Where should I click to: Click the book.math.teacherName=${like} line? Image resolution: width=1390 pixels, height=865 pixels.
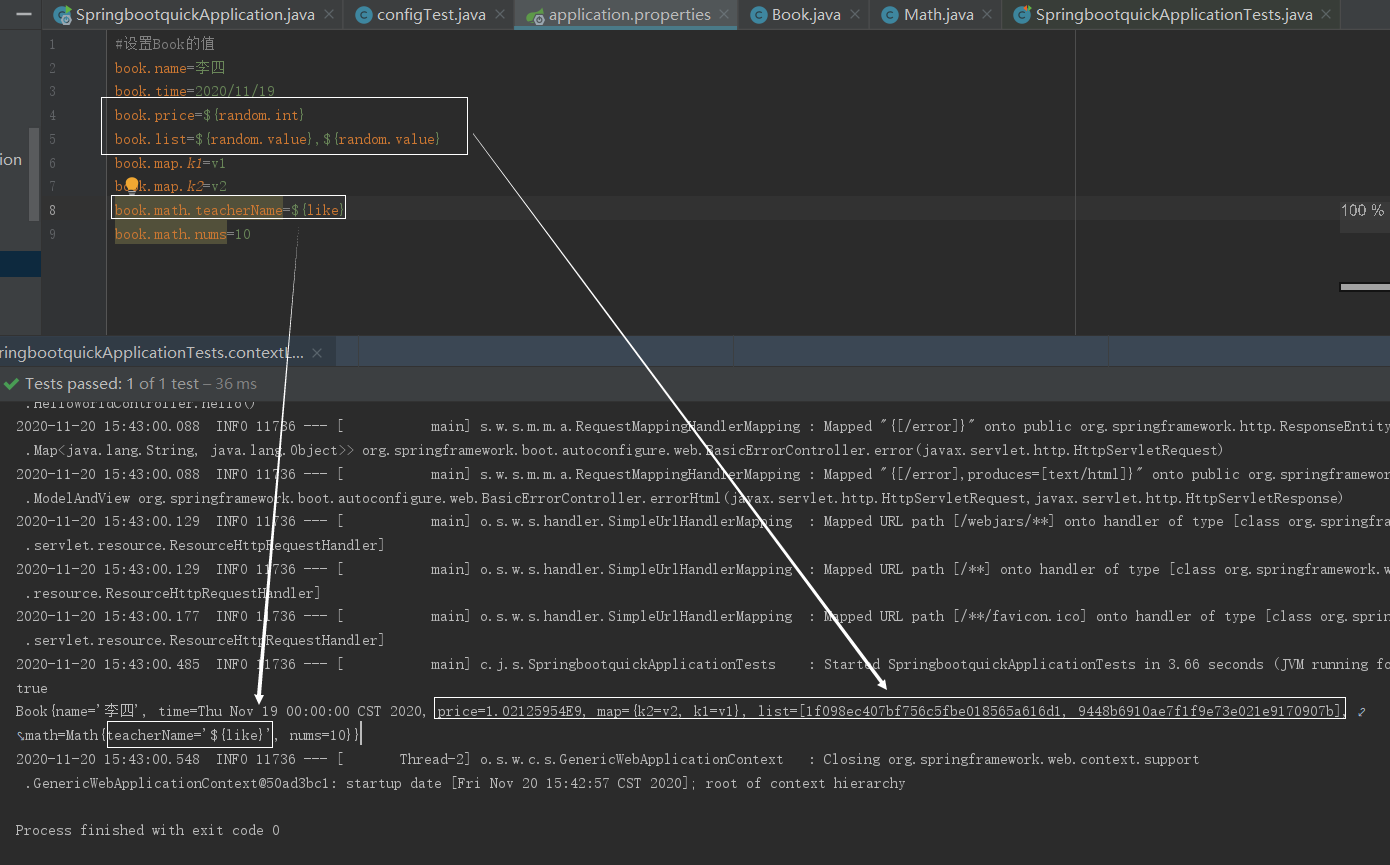[229, 210]
